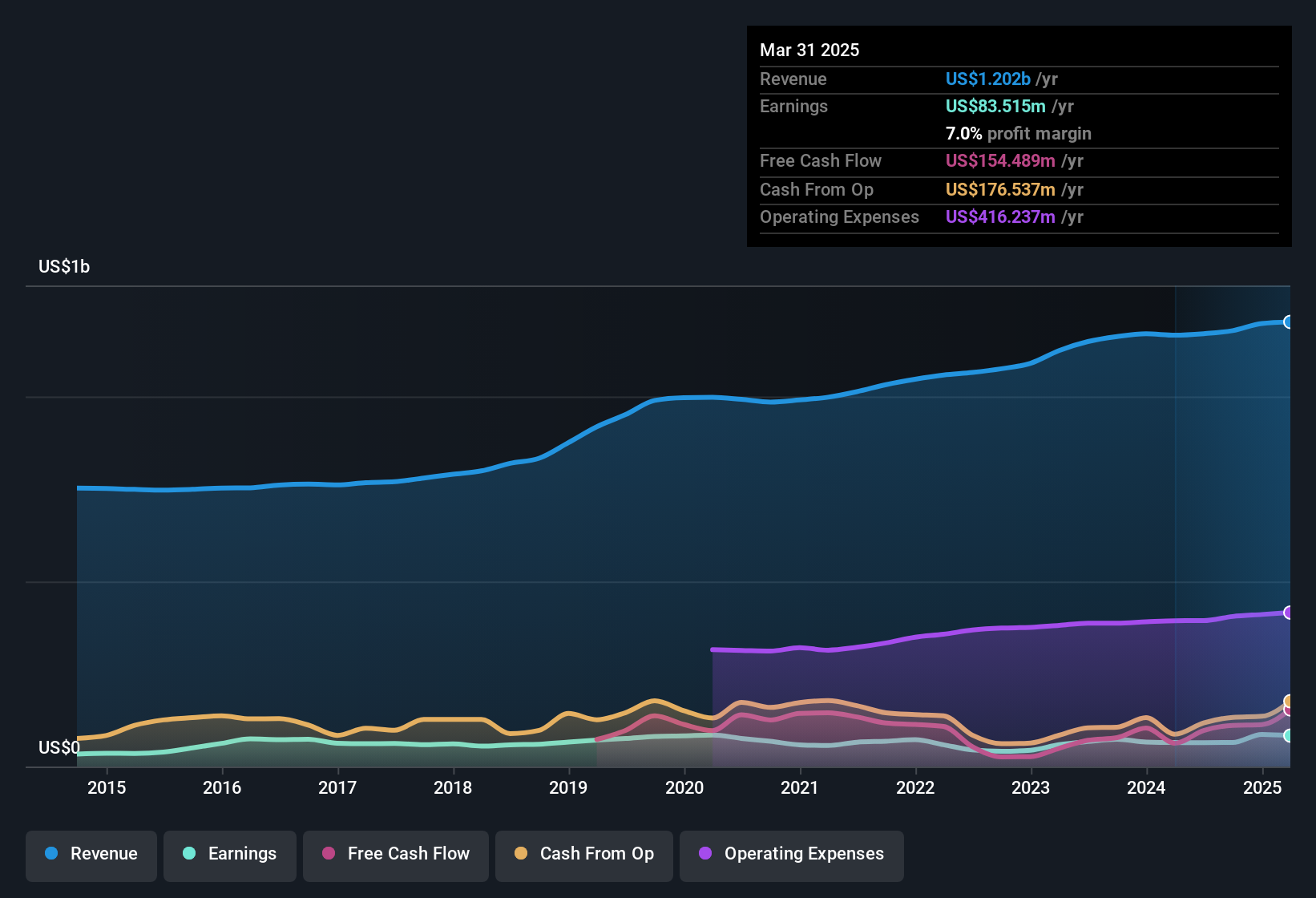Click the US$154.489m free cash flow value
The width and height of the screenshot is (1316, 898).
tap(1000, 160)
